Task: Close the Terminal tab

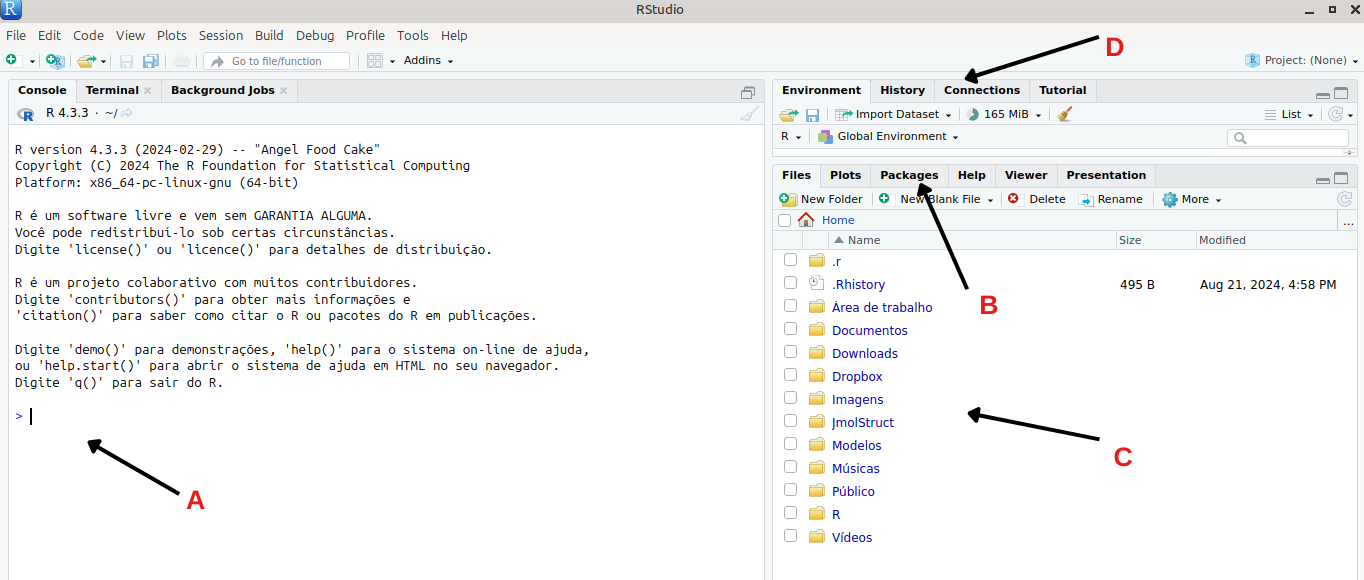Action: pos(148,90)
